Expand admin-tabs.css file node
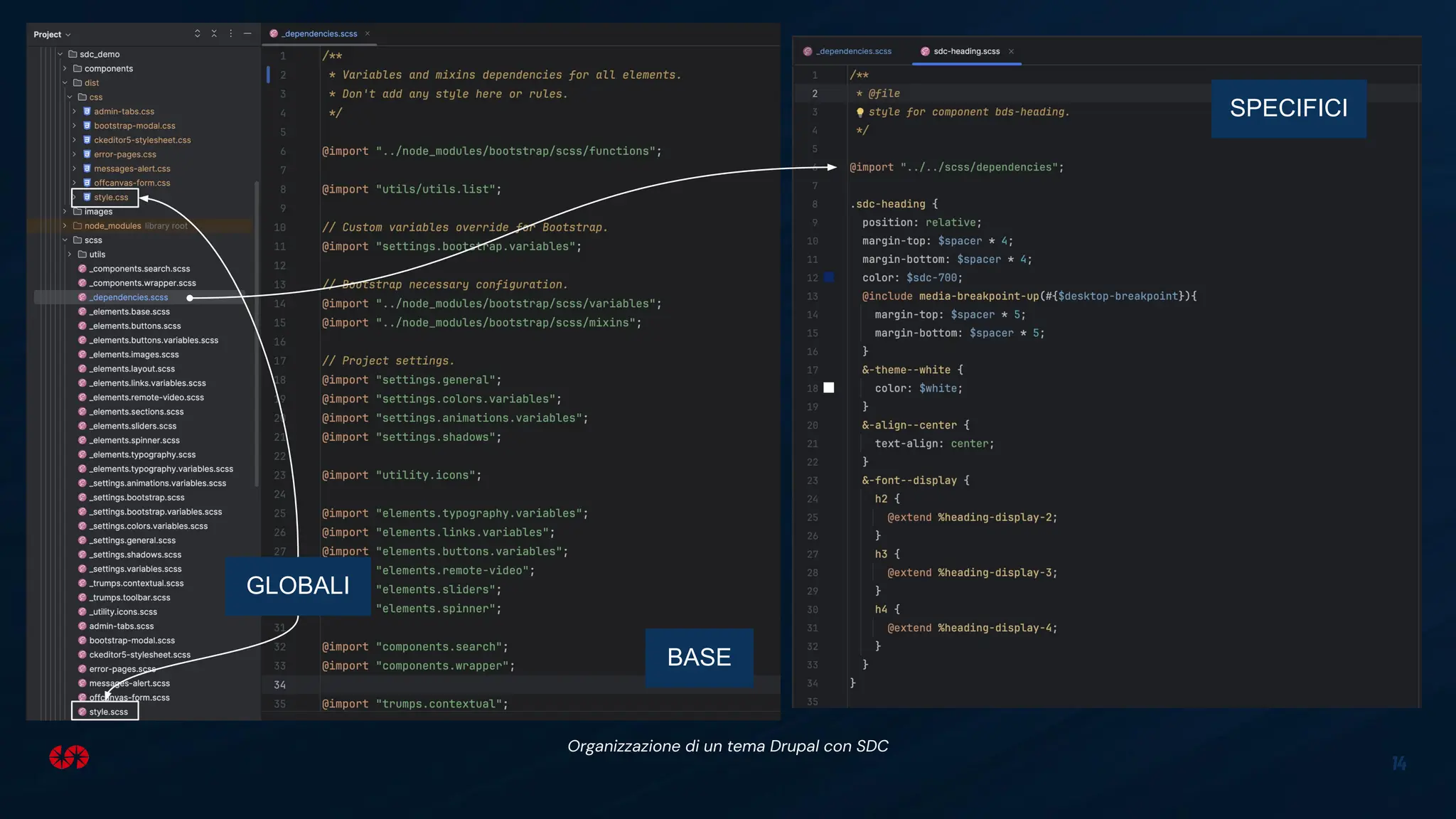 (x=74, y=111)
